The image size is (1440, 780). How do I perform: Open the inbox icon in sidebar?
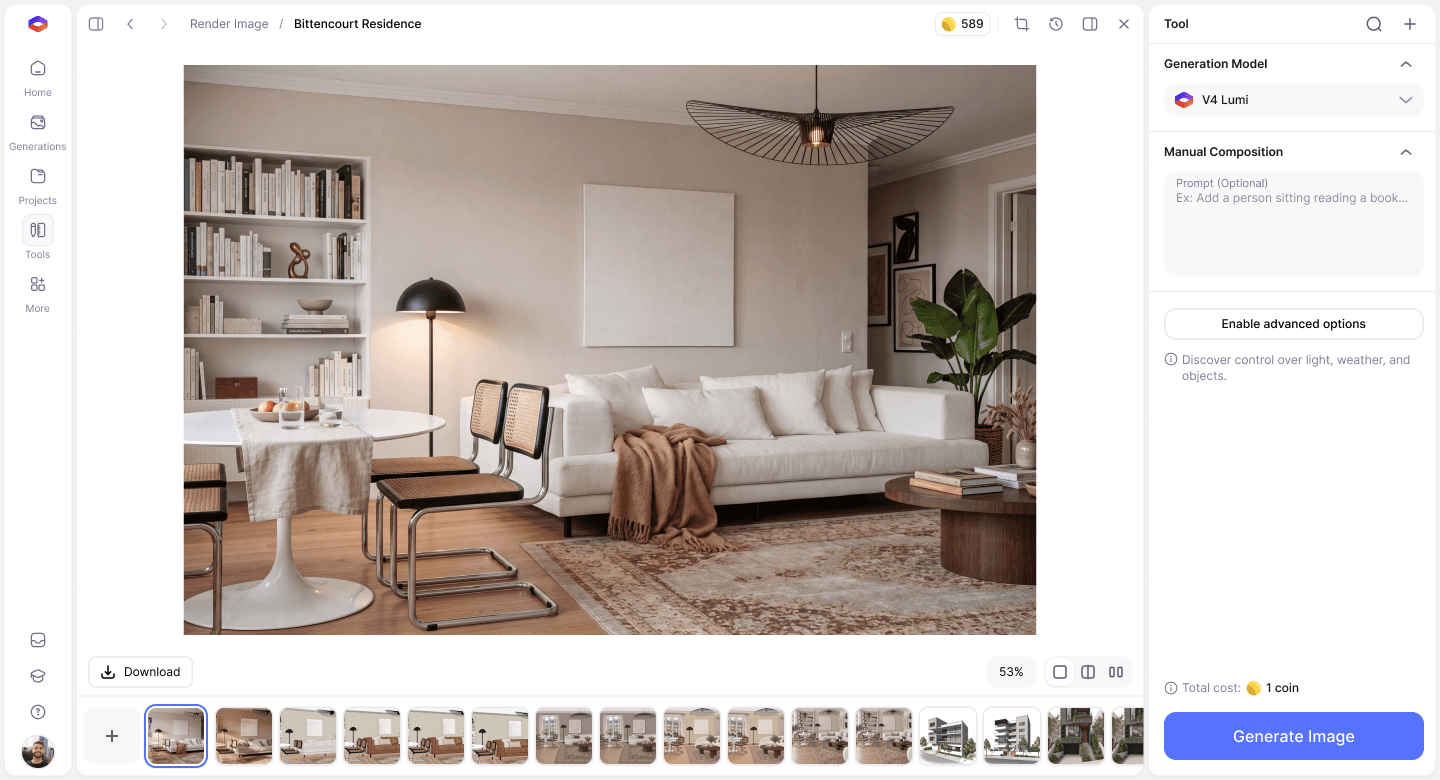[x=38, y=640]
